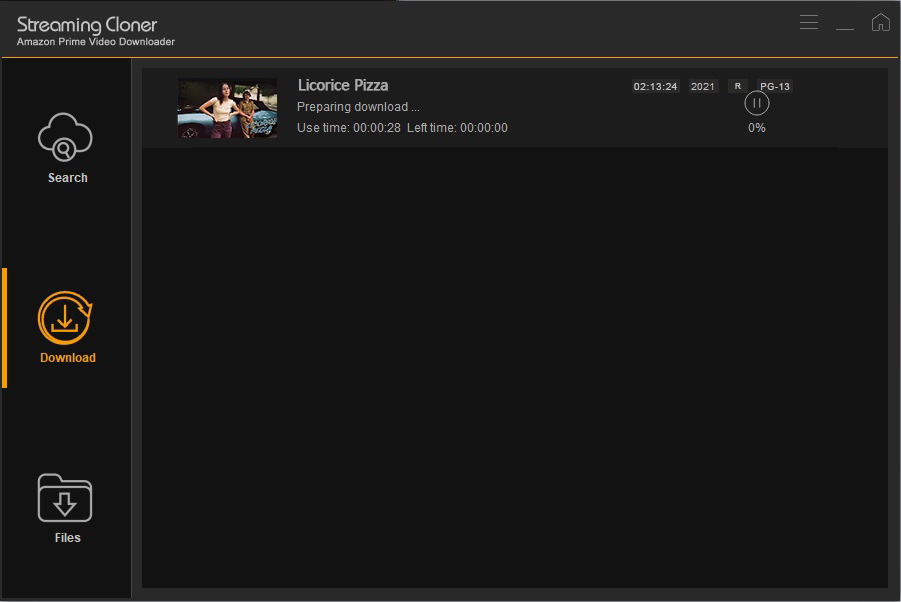
Task: Click the Search label in sidebar
Action: pos(68,177)
